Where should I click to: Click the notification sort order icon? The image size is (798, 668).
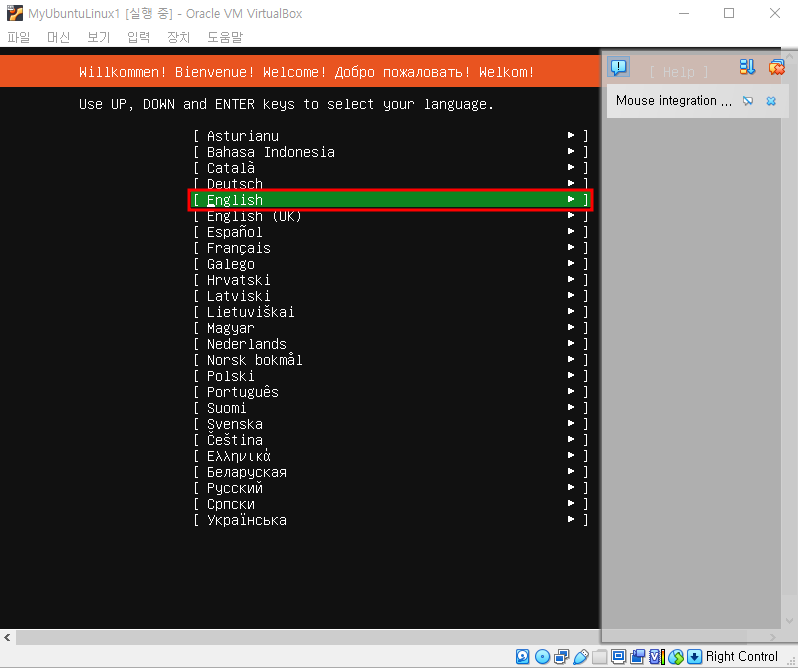(747, 67)
